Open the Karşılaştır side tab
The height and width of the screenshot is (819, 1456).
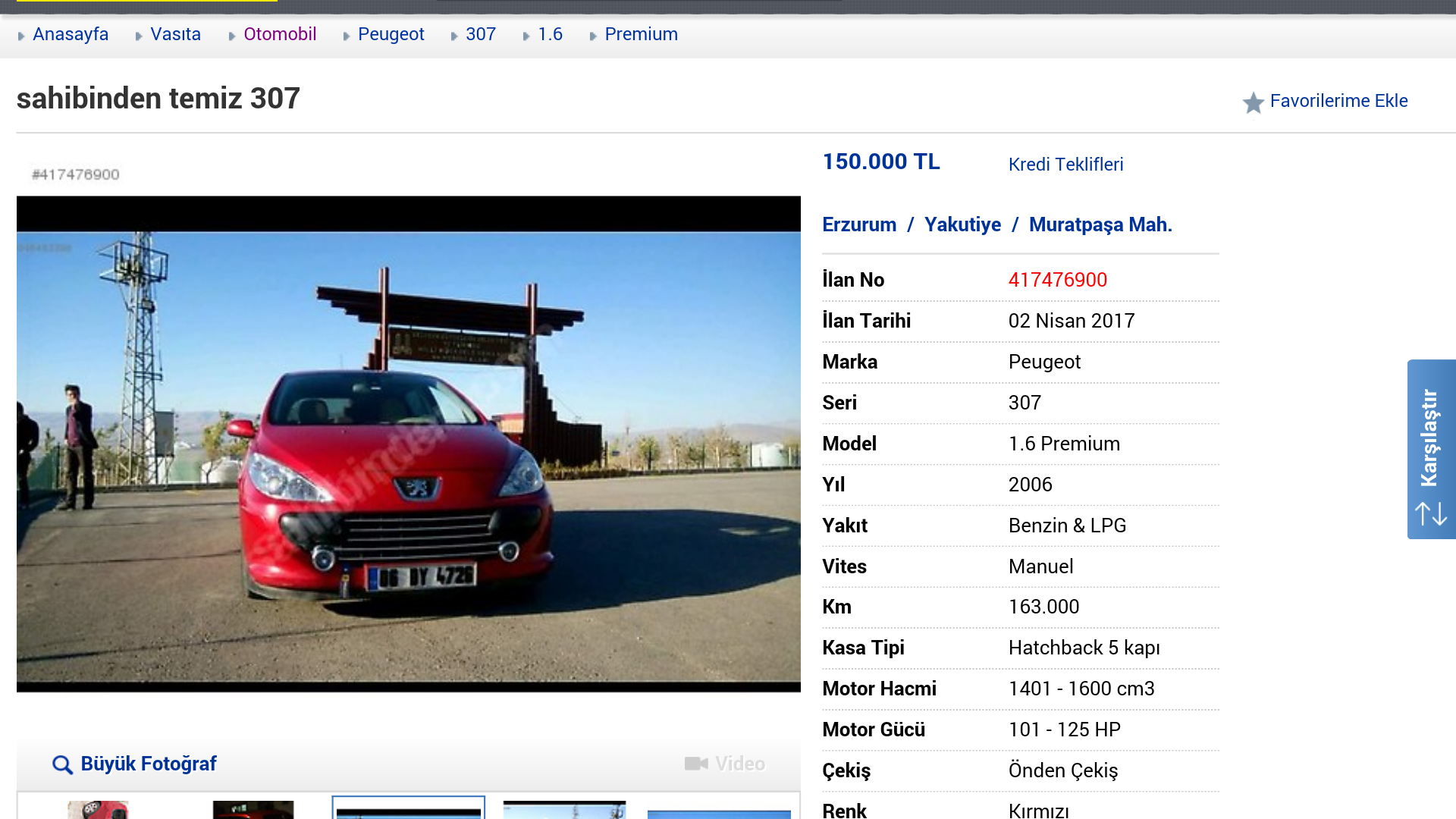coord(1432,449)
